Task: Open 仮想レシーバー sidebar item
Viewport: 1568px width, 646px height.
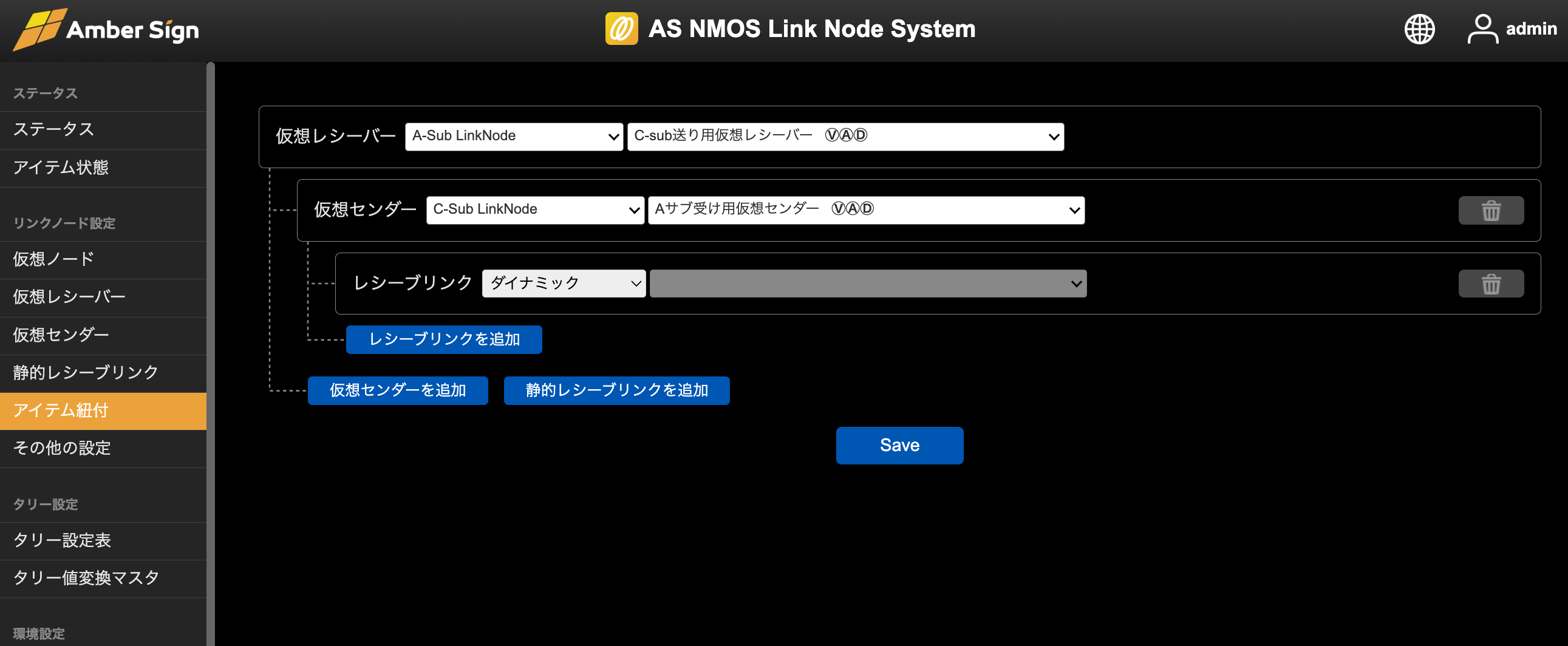Action: (103, 297)
